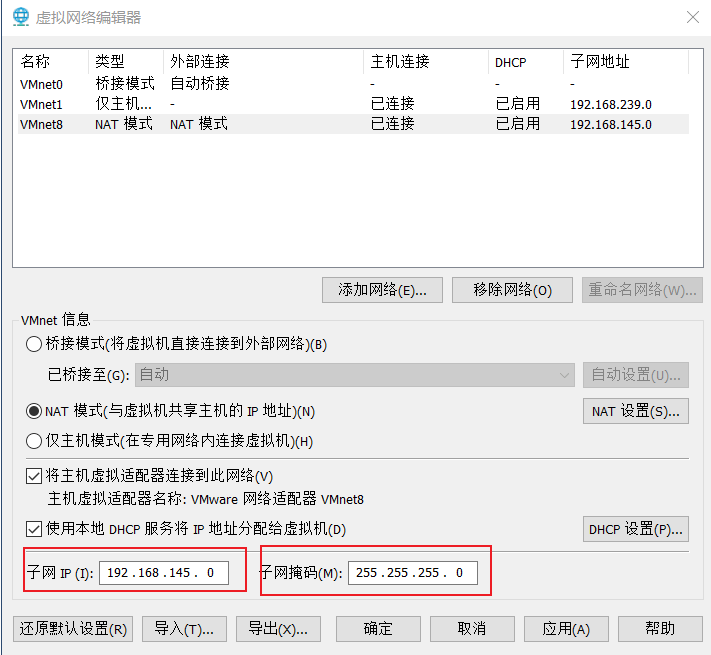This screenshot has height=655, width=711.
Task: Open the NAT 设置 dialog
Action: 635,411
